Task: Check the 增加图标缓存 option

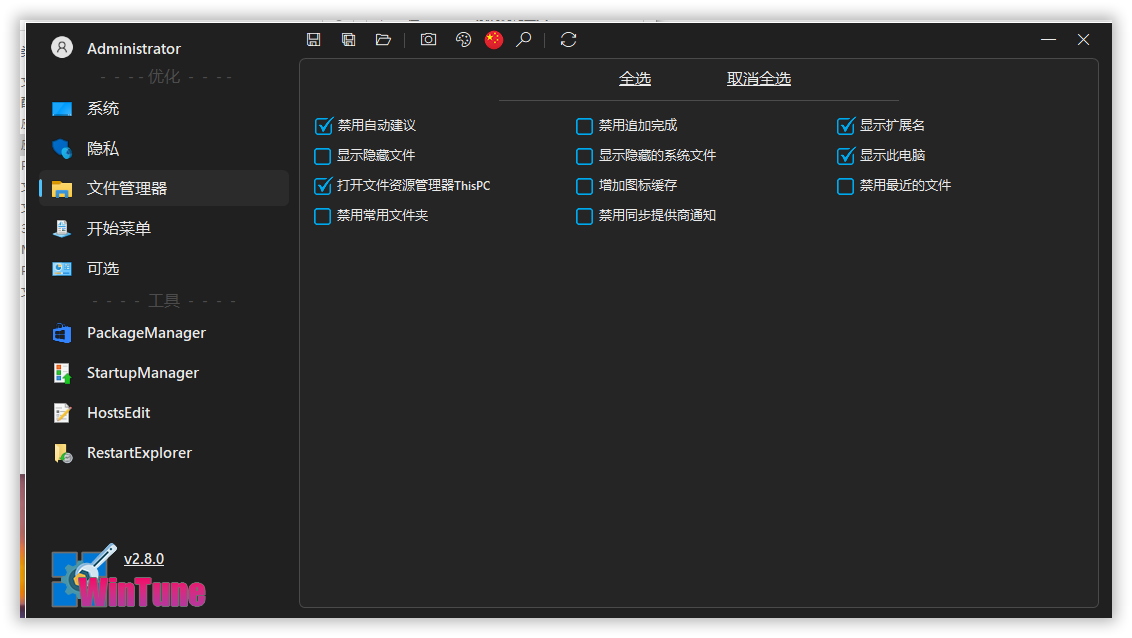Action: coord(585,186)
